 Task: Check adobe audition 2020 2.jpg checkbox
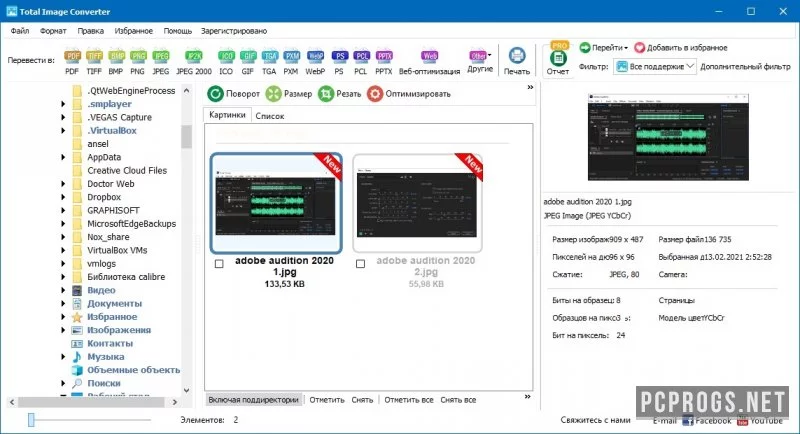coord(360,264)
